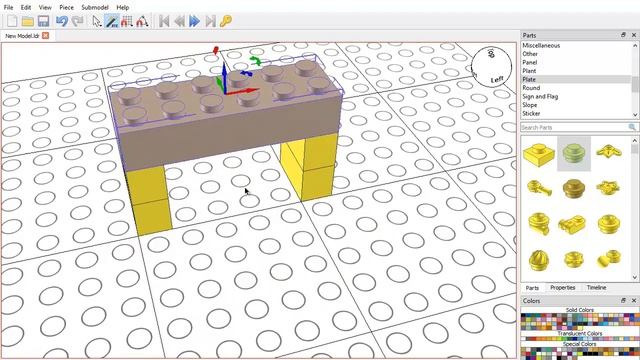
Task: Click the magnifier icon in Search Parts
Action: [x=632, y=127]
